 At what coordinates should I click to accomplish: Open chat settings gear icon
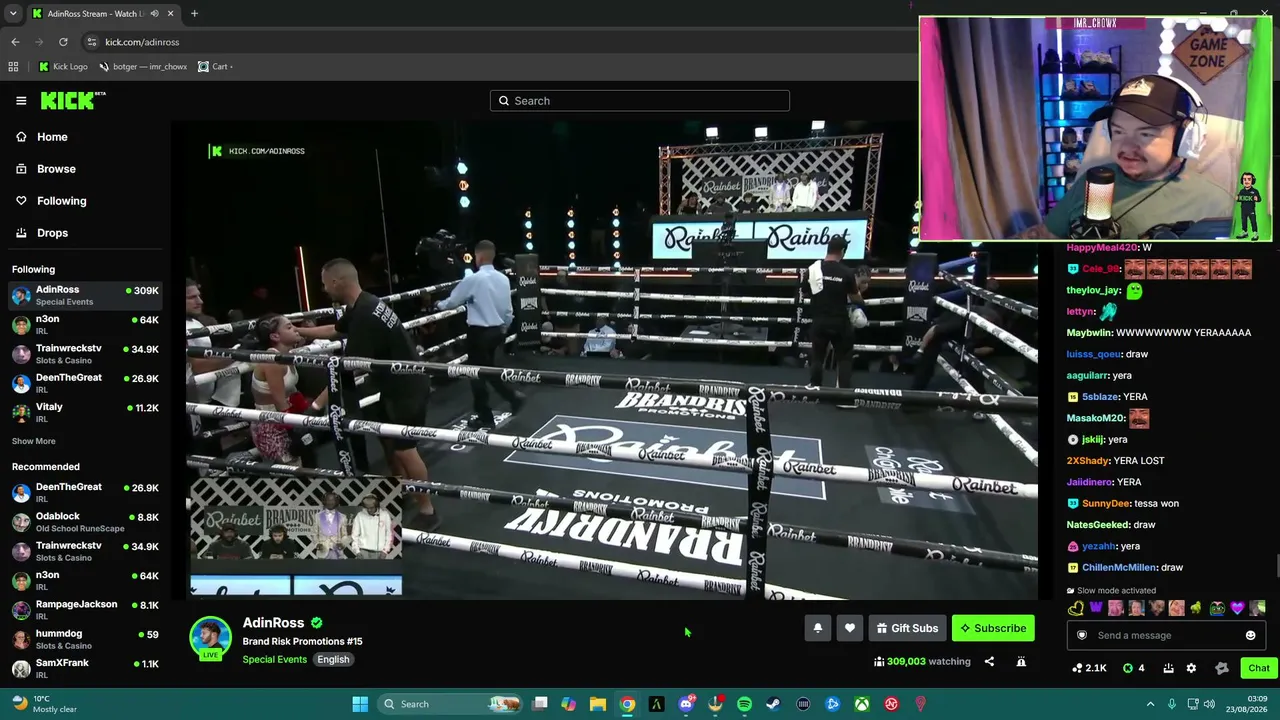point(1191,668)
